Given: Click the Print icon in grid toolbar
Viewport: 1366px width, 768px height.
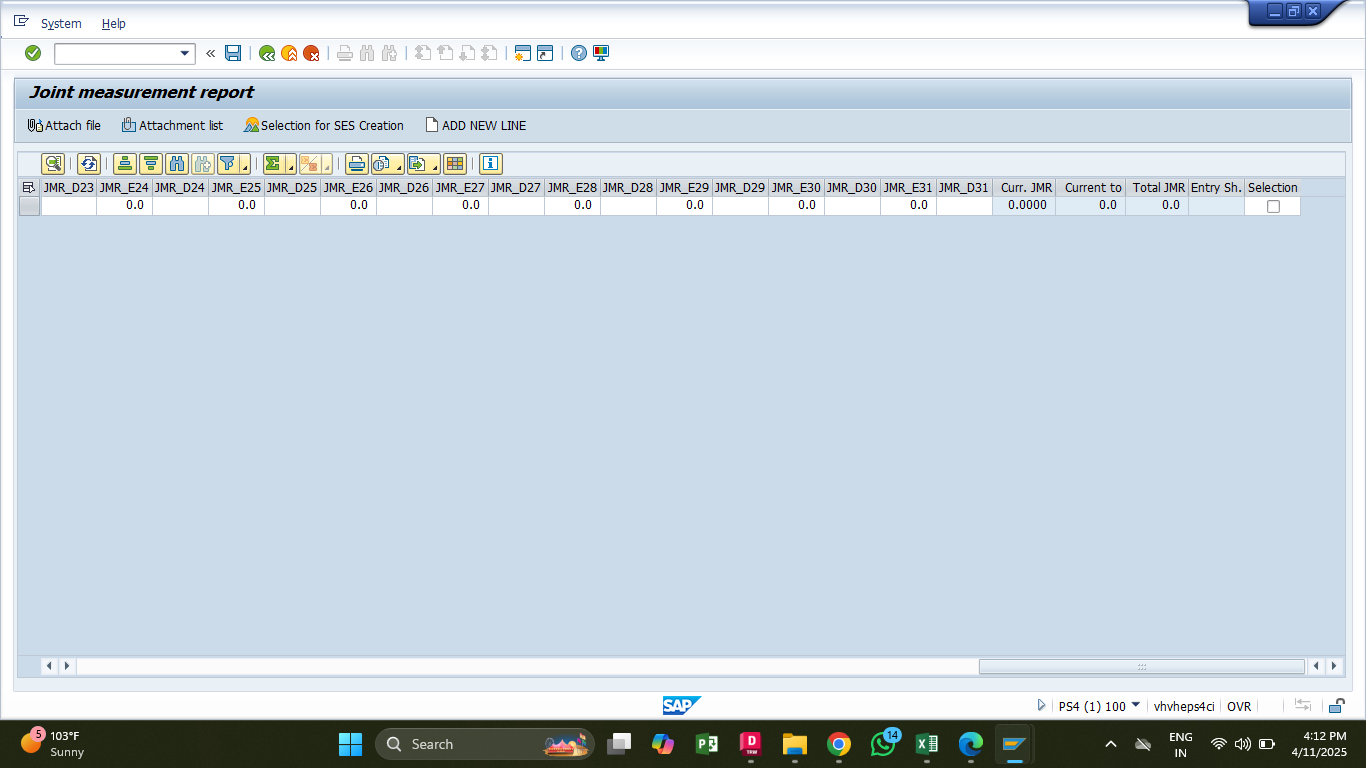Looking at the screenshot, I should [357, 164].
